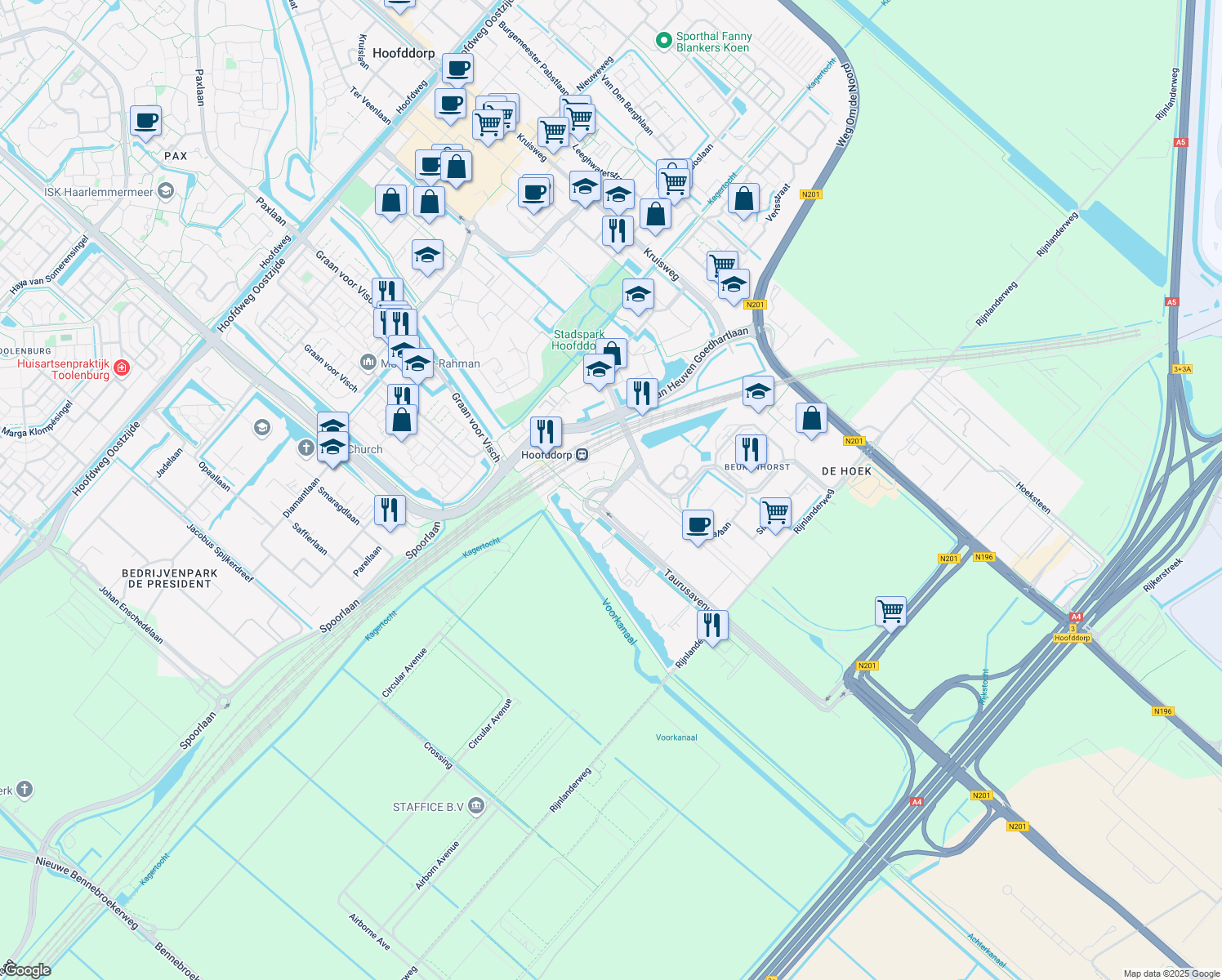Viewport: 1222px width, 980px height.
Task: Click the shopping cart marker beside Rijnlanderweg
Action: 775,514
